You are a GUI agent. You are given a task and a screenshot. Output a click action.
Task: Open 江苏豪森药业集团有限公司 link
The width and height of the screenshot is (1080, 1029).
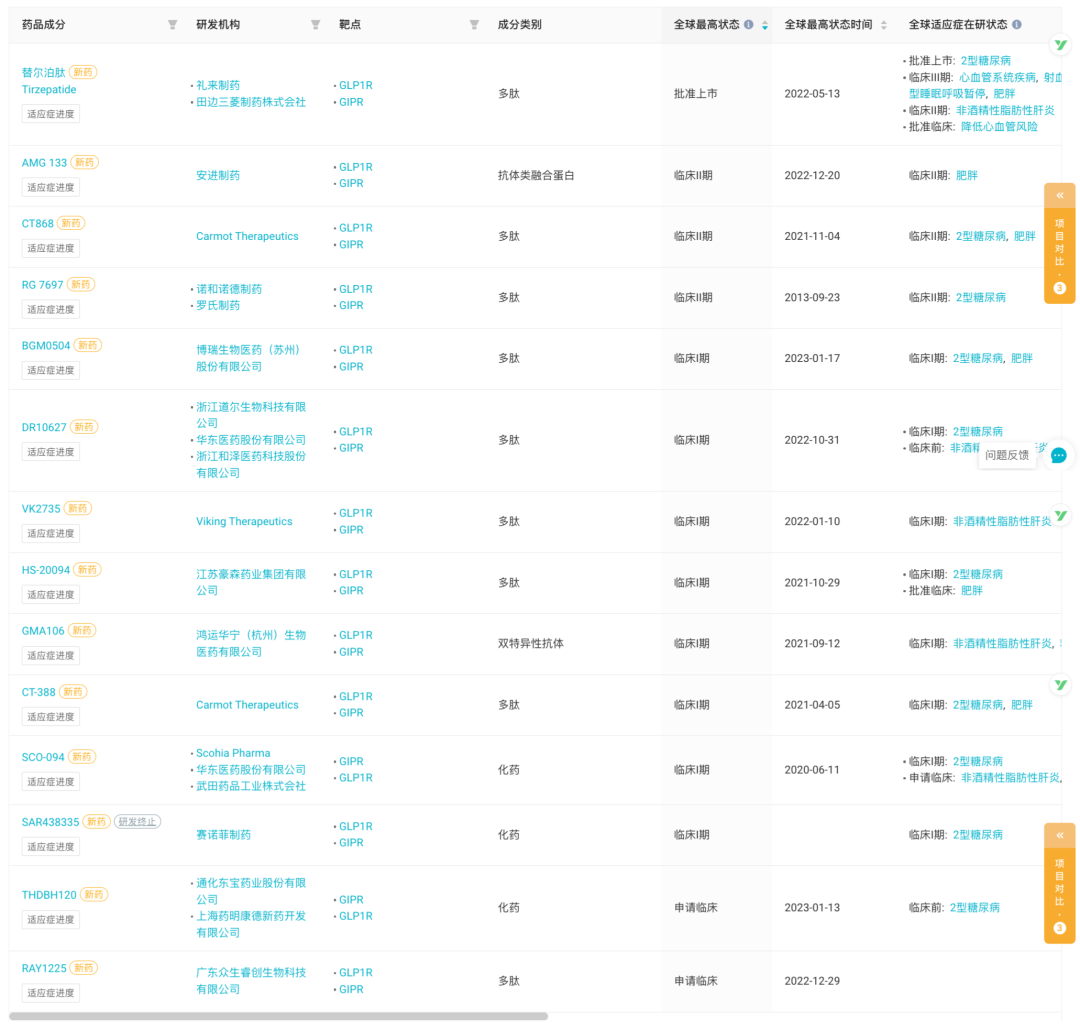[251, 582]
